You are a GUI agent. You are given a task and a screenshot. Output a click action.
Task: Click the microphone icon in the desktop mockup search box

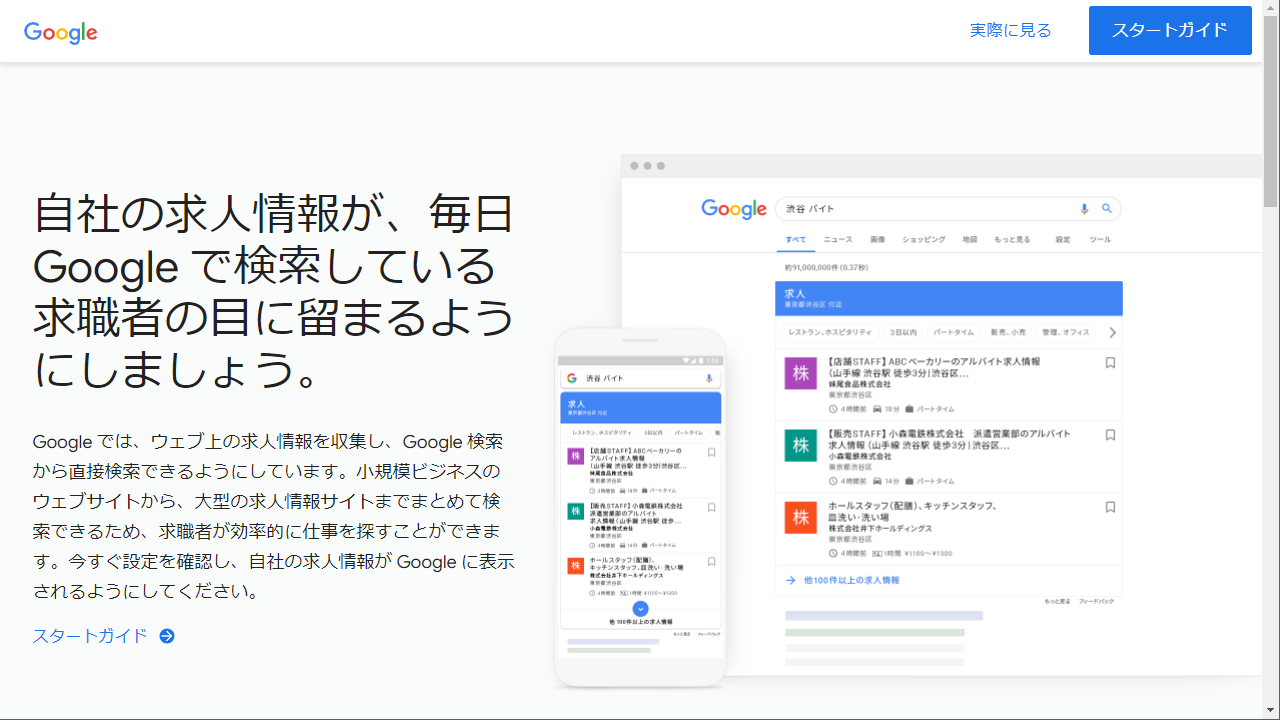click(1084, 209)
